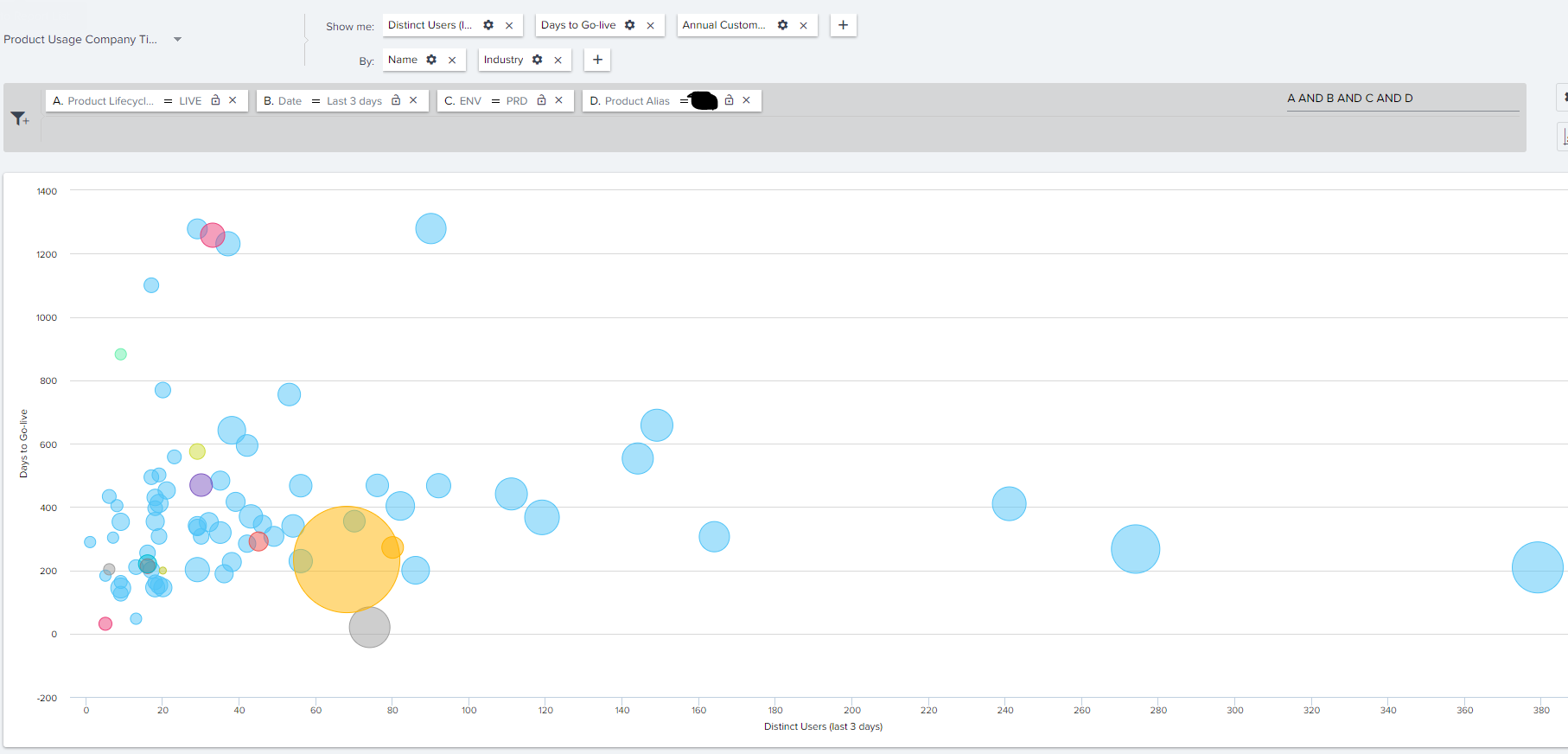Click the green bubble near 900 days

pos(121,355)
